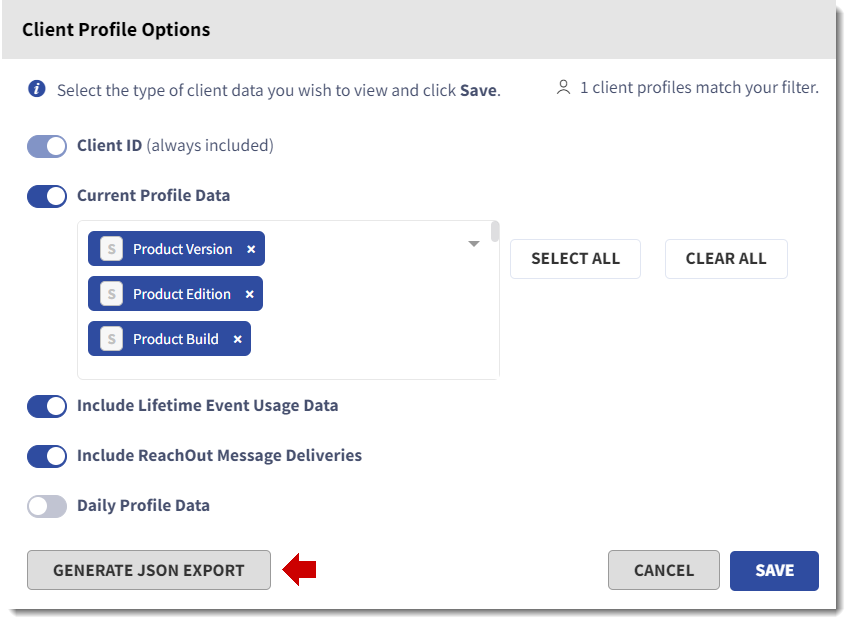Screen dimensions: 846x620
Task: Generate the JSON export
Action: point(149,570)
